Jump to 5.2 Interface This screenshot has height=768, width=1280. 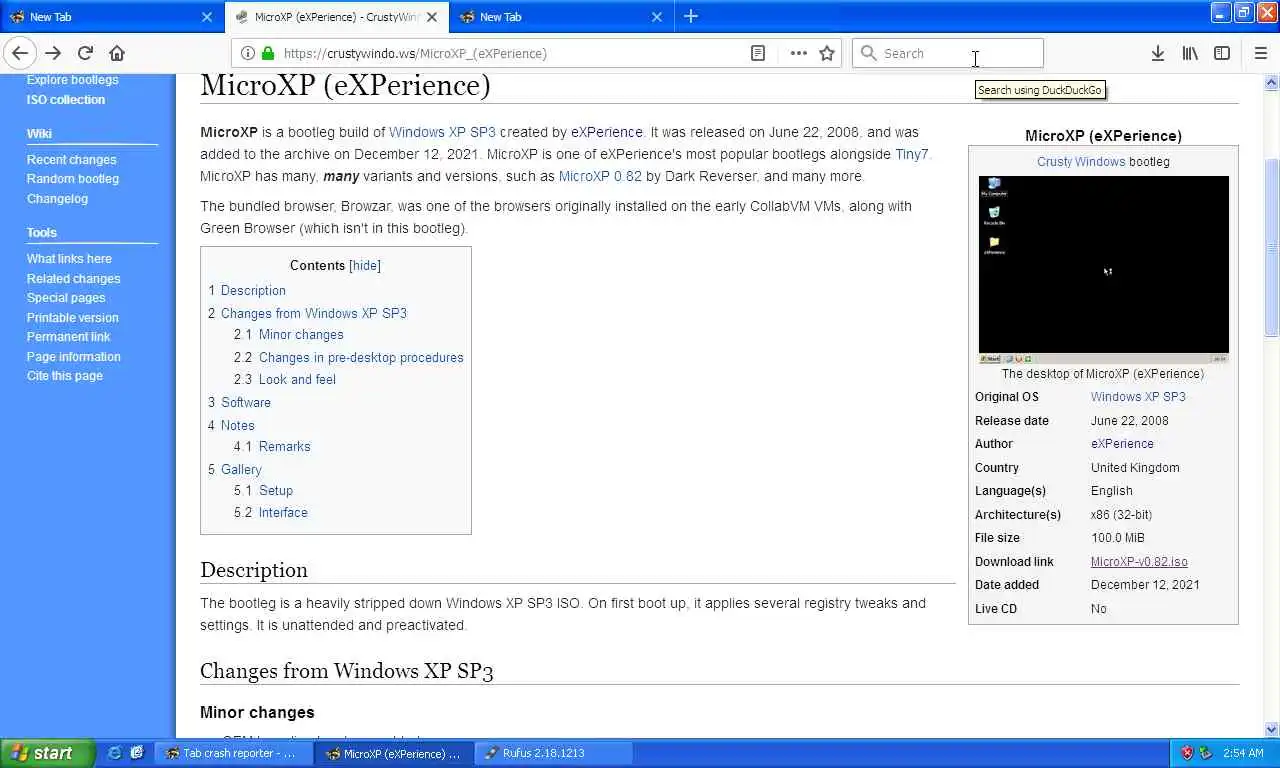(271, 512)
